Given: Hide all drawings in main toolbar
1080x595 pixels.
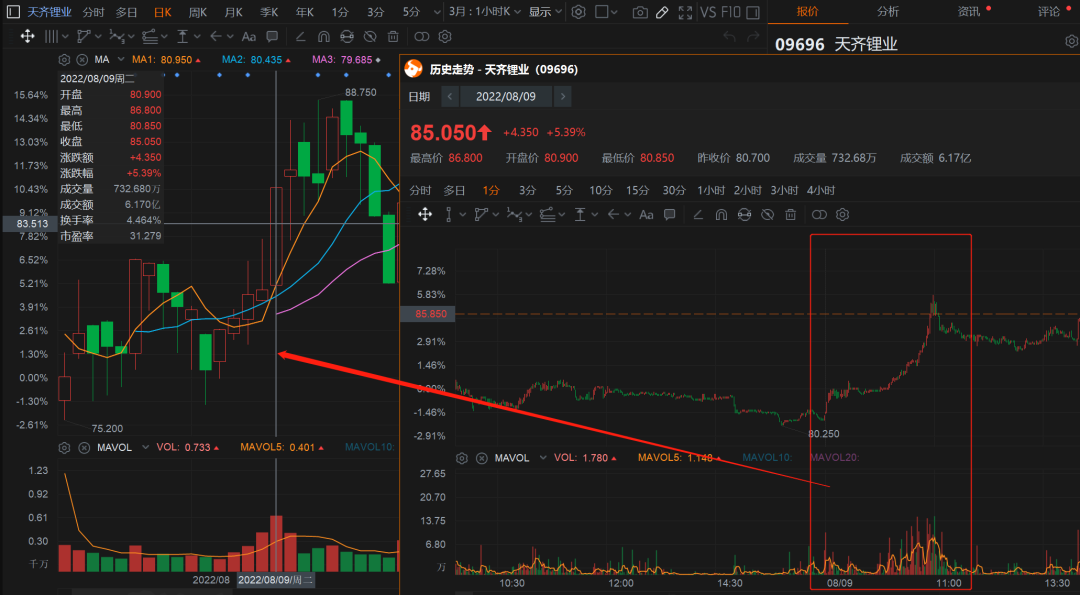Looking at the screenshot, I should point(370,36).
